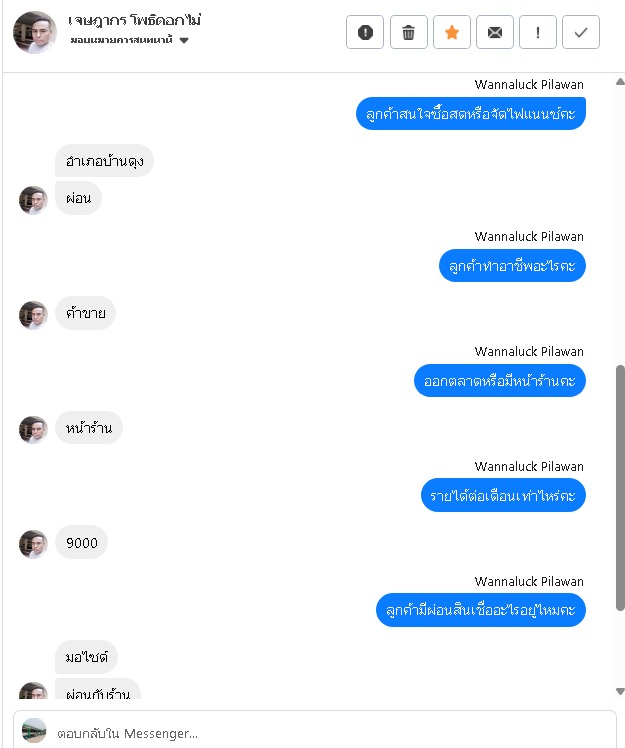The width and height of the screenshot is (625, 748).
Task: Click the avatar beside the ค้าขาย message
Action: coord(33,315)
